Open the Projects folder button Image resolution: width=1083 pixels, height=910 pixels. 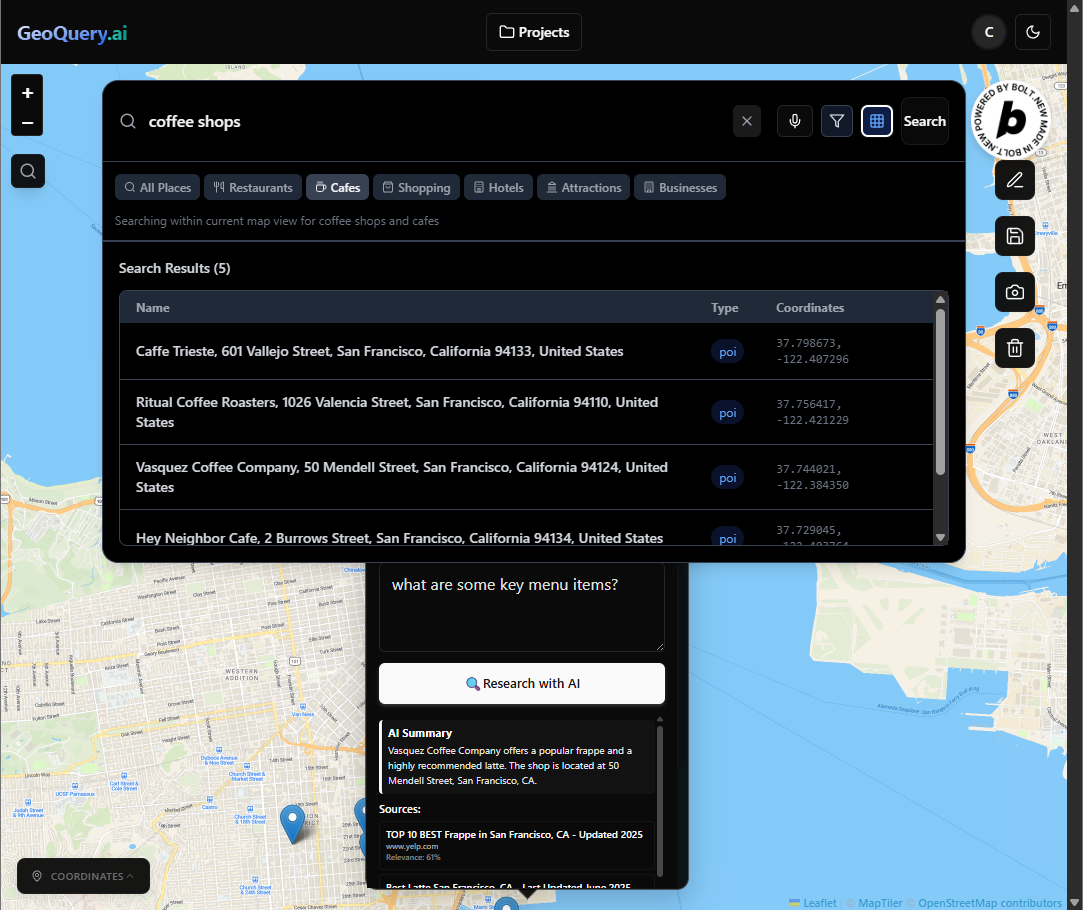534,32
